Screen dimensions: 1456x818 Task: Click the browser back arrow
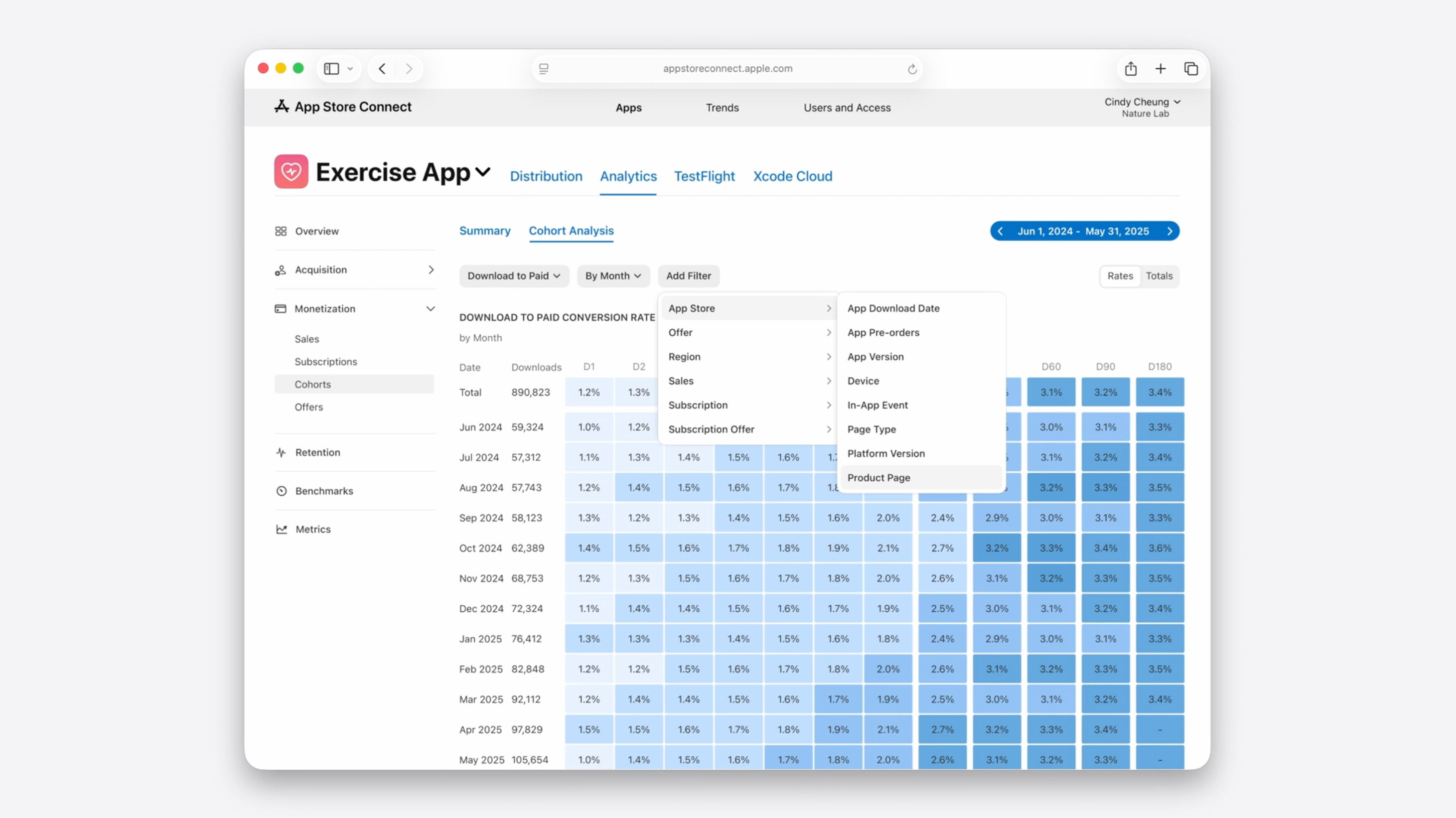click(383, 69)
